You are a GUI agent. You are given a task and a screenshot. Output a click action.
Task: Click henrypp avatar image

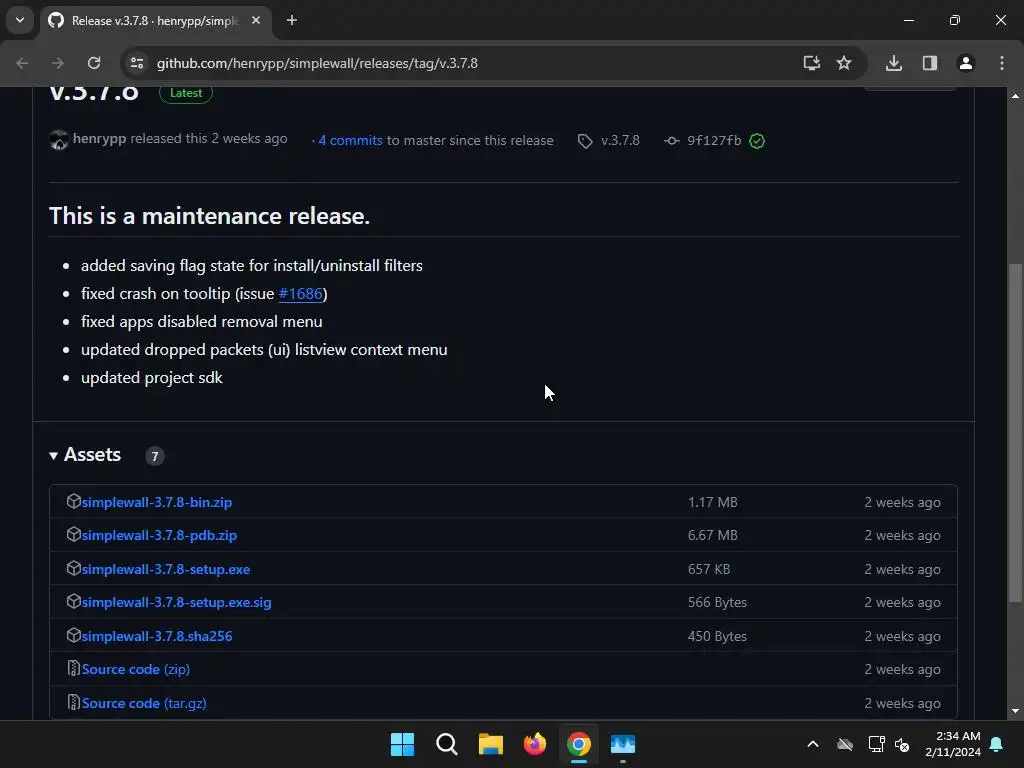59,140
